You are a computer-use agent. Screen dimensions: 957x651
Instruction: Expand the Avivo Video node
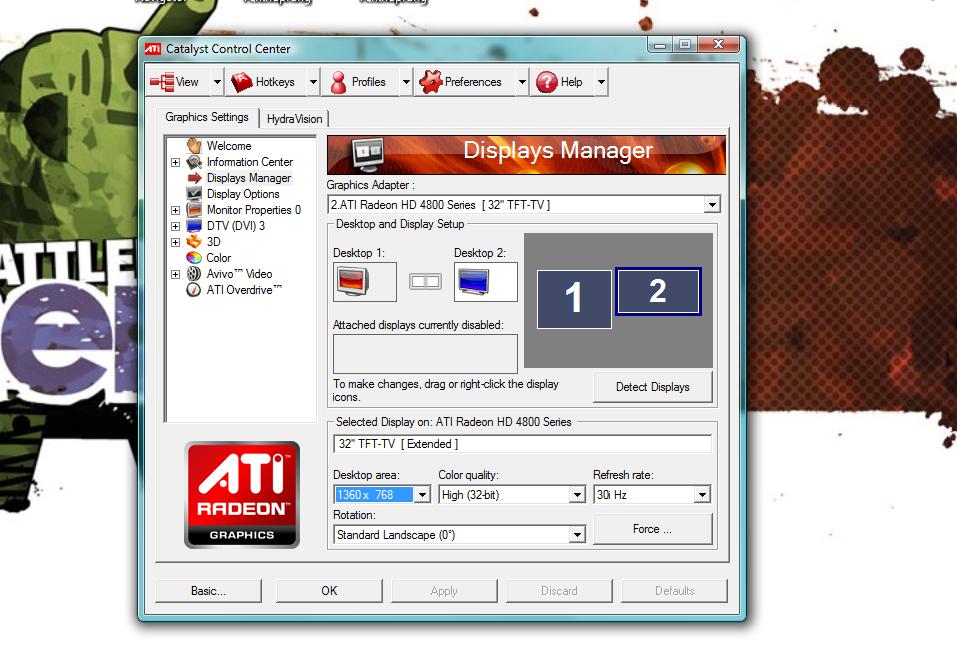[x=176, y=275]
